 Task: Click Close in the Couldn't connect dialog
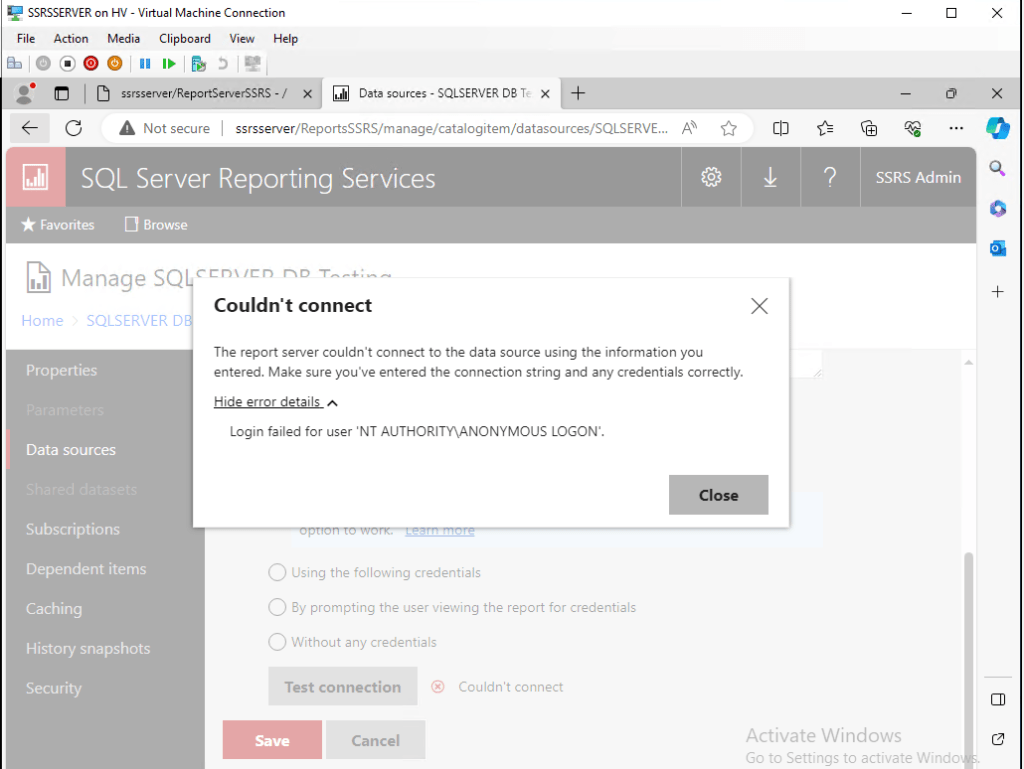[x=718, y=495]
